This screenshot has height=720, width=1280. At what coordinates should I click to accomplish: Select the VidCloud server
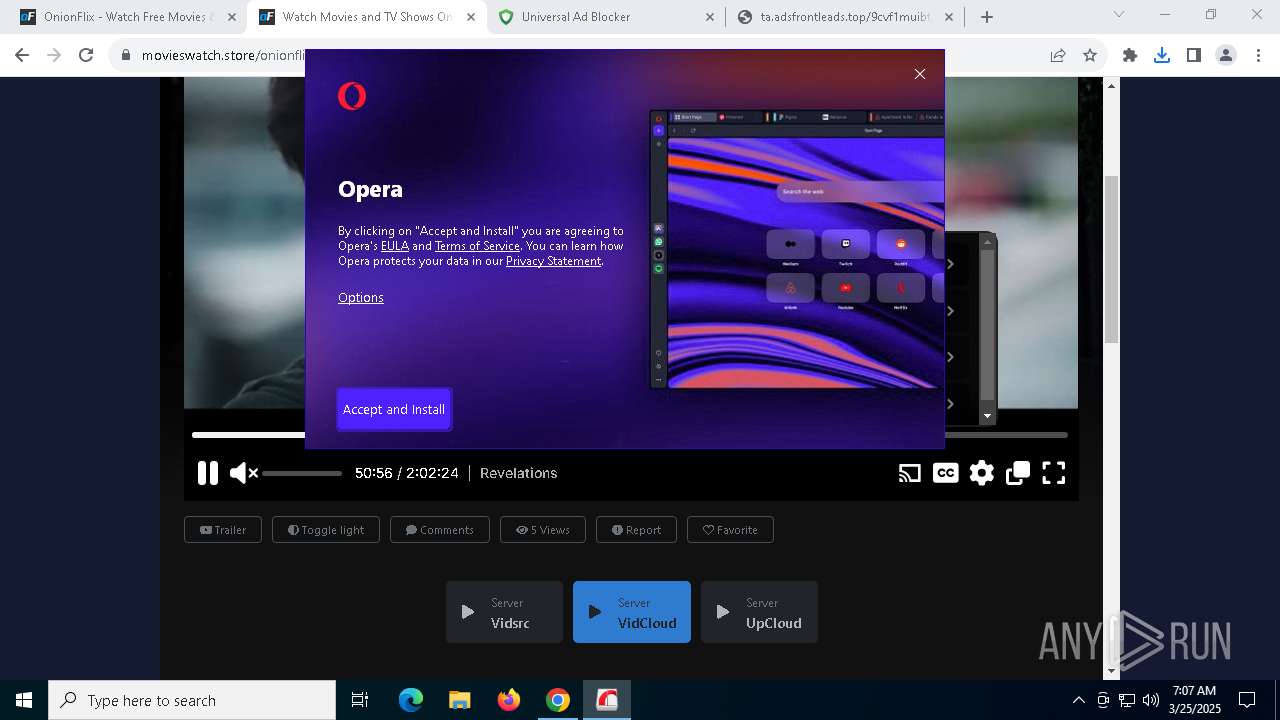click(632, 612)
